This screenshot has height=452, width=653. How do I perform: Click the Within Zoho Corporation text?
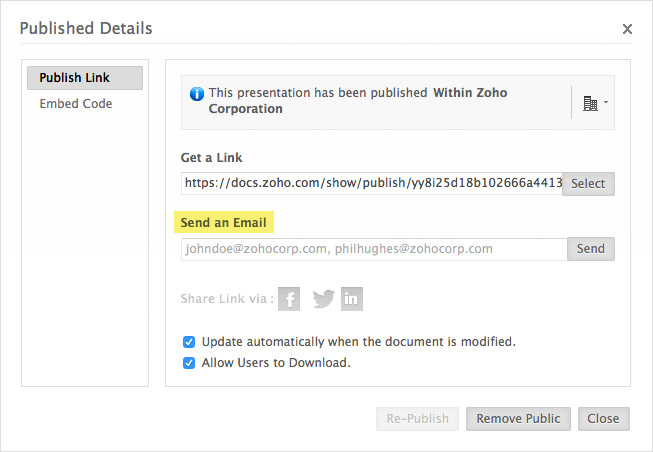[358, 100]
